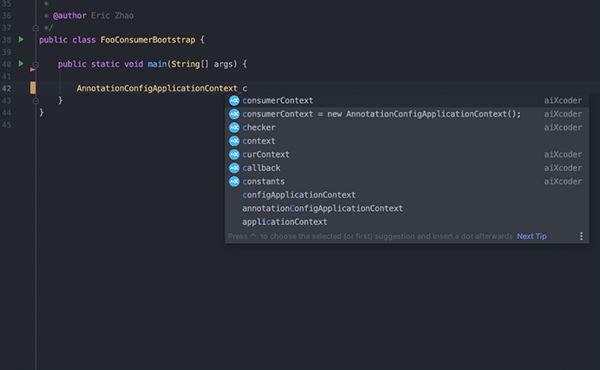Click the orange change marker on line 42
Image resolution: width=600 pixels, height=370 pixels.
point(33,88)
